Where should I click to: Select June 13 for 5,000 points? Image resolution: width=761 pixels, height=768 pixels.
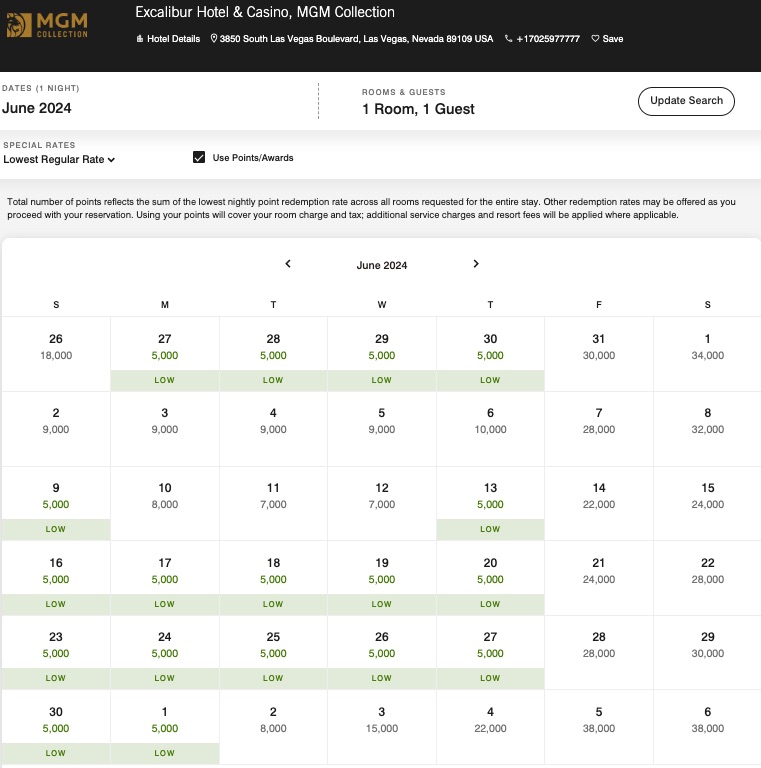click(490, 496)
